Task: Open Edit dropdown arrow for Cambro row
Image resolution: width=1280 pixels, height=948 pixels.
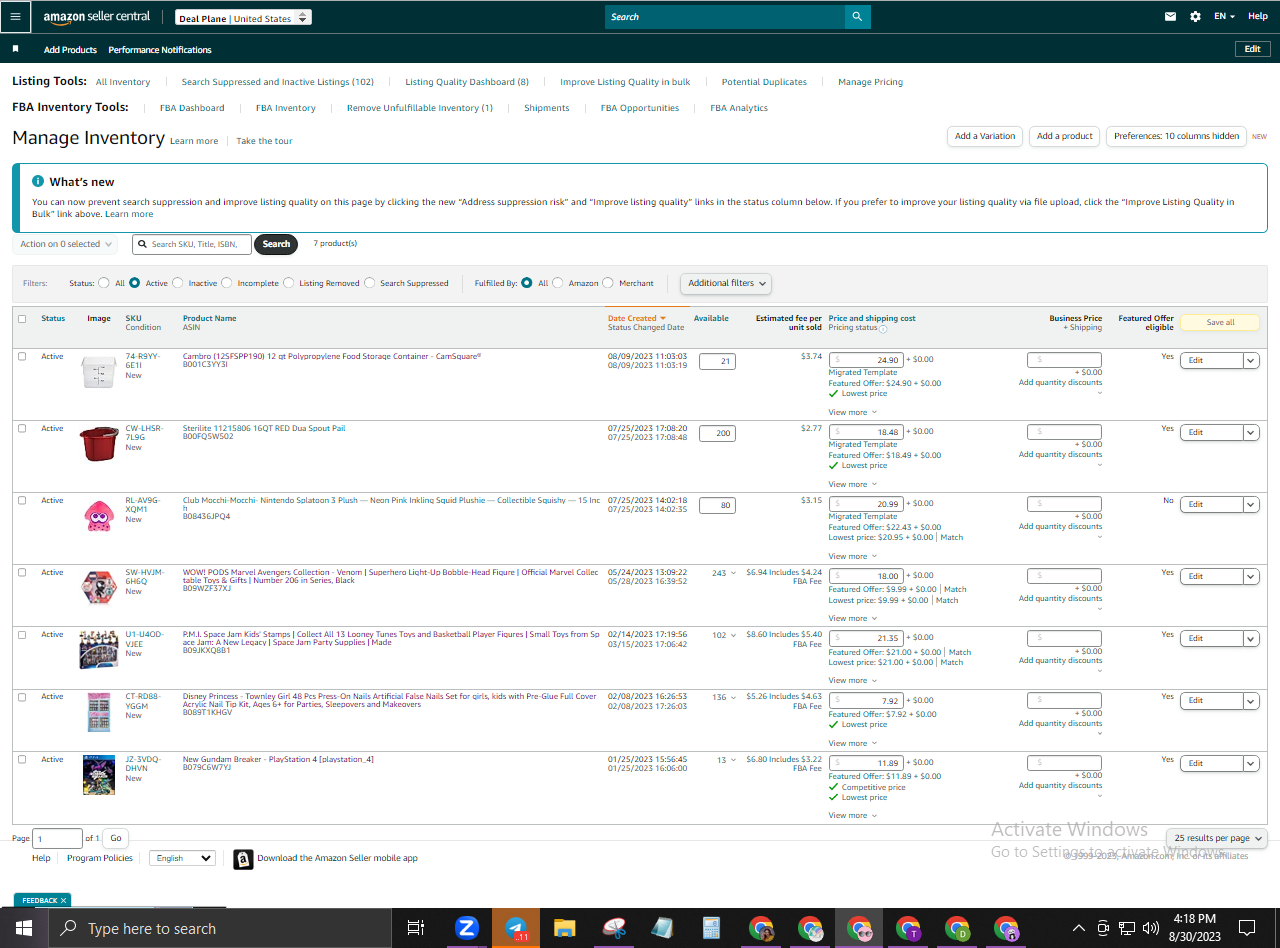Action: click(1251, 361)
